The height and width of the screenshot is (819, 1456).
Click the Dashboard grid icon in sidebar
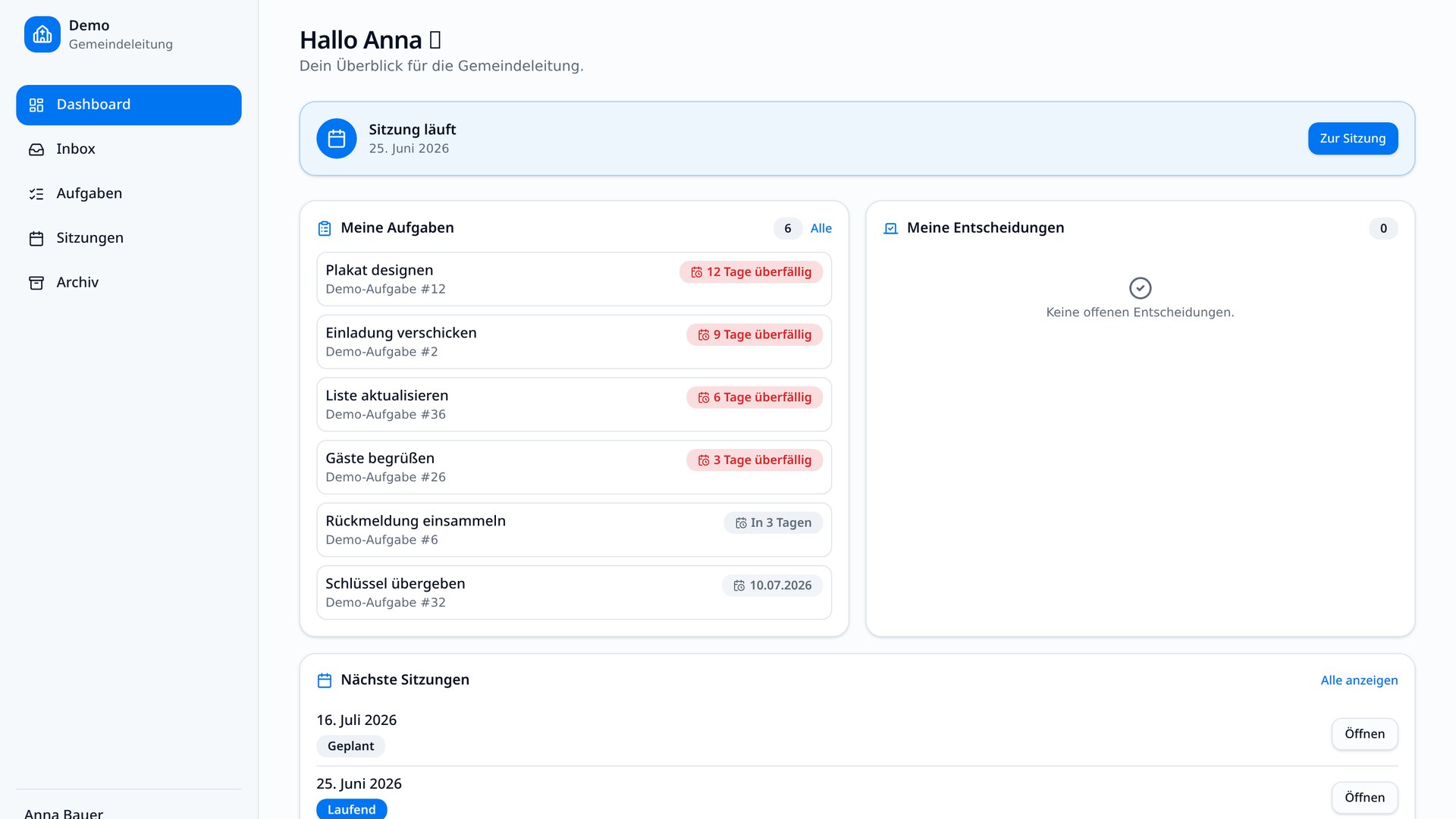coord(36,105)
